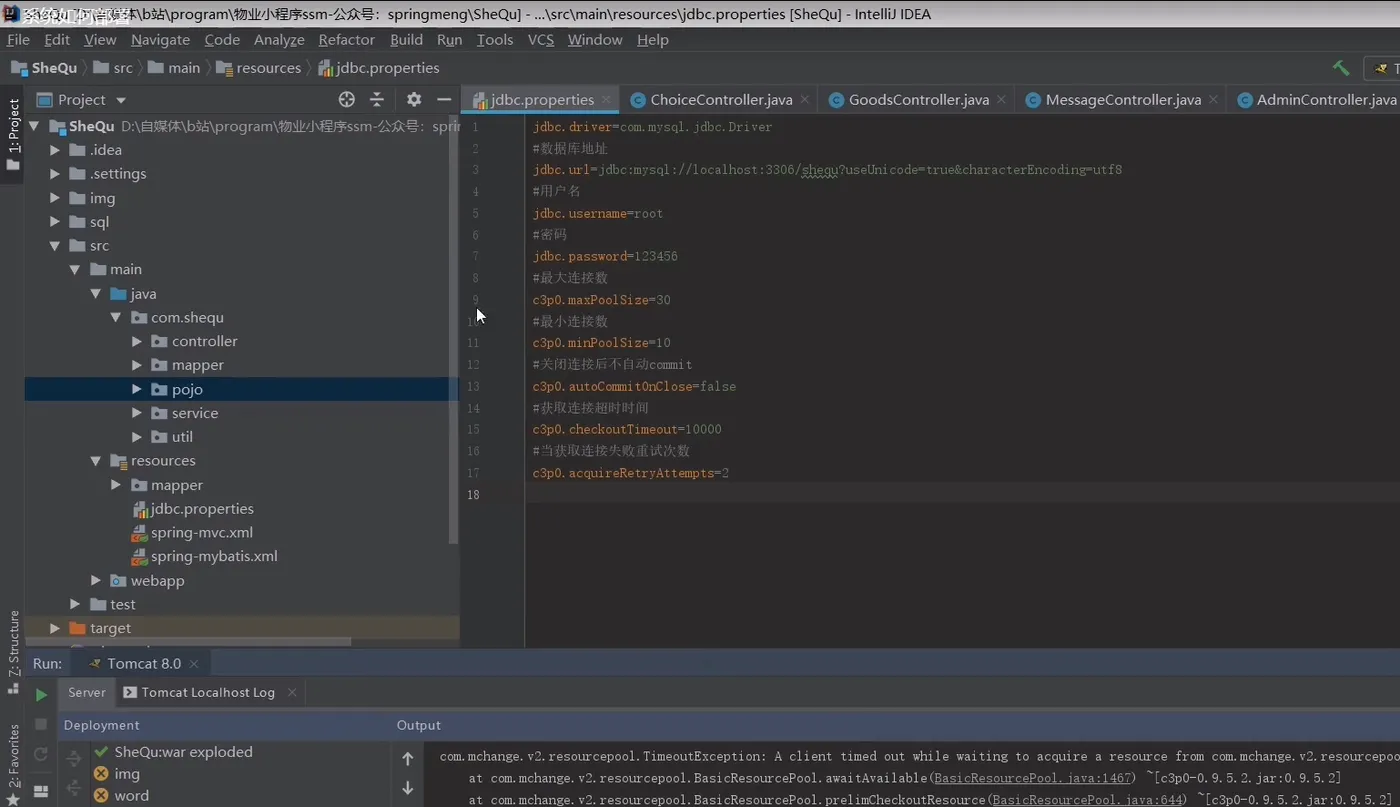
Task: Click the SheQu breadcrumb
Action: (44, 68)
